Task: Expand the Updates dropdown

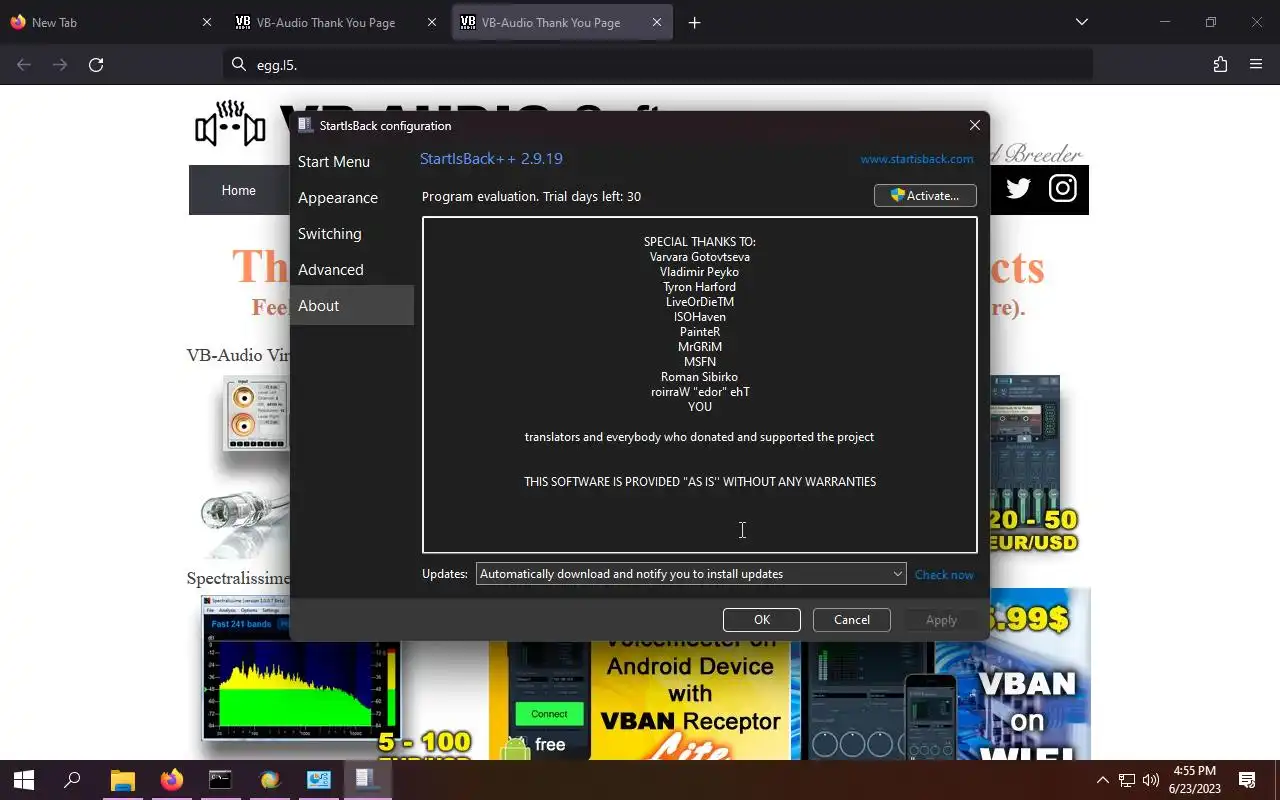Action: [x=691, y=574]
